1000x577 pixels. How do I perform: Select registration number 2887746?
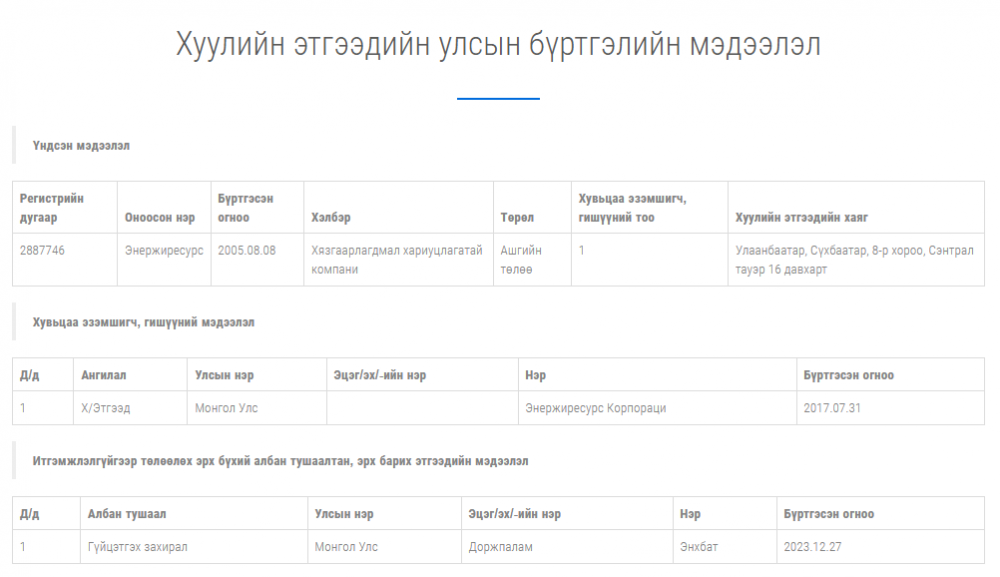click(x=43, y=251)
